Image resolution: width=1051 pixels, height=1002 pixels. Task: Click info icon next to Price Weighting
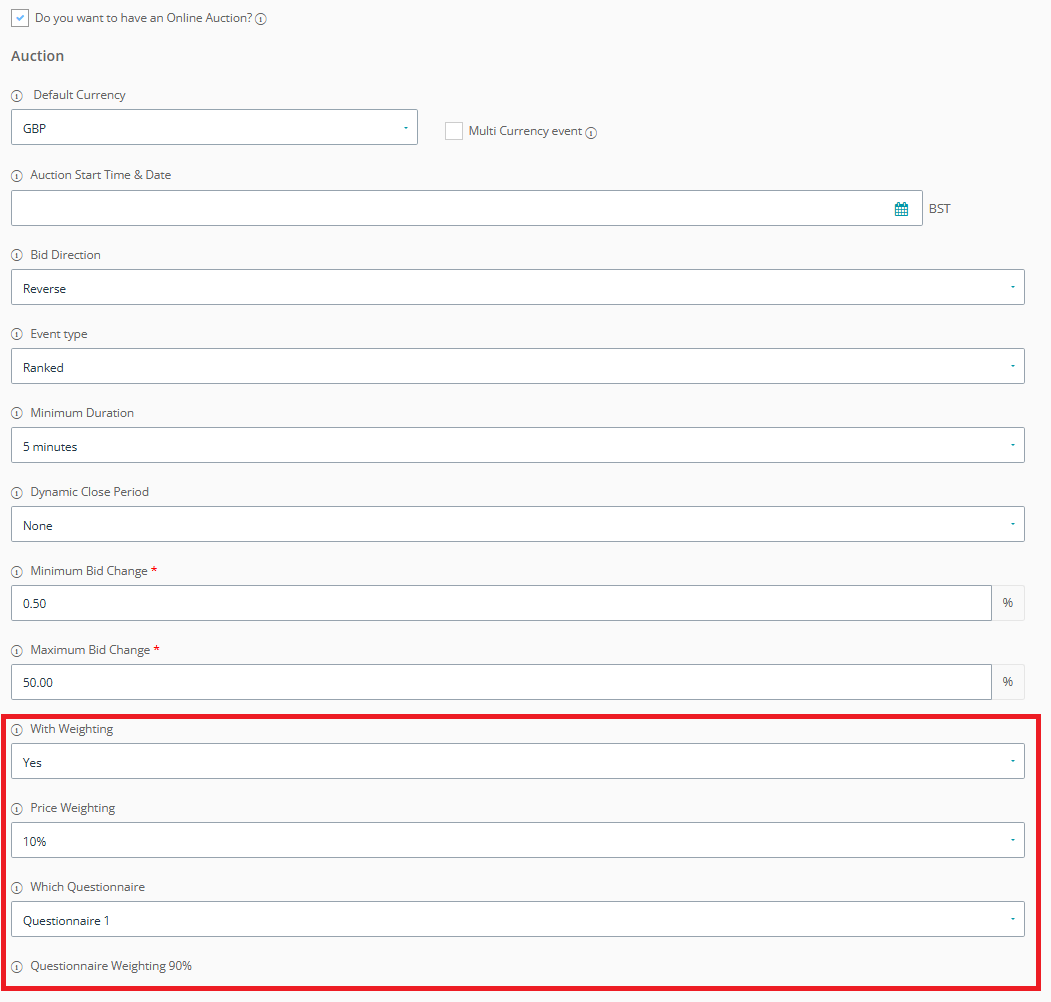coord(17,809)
